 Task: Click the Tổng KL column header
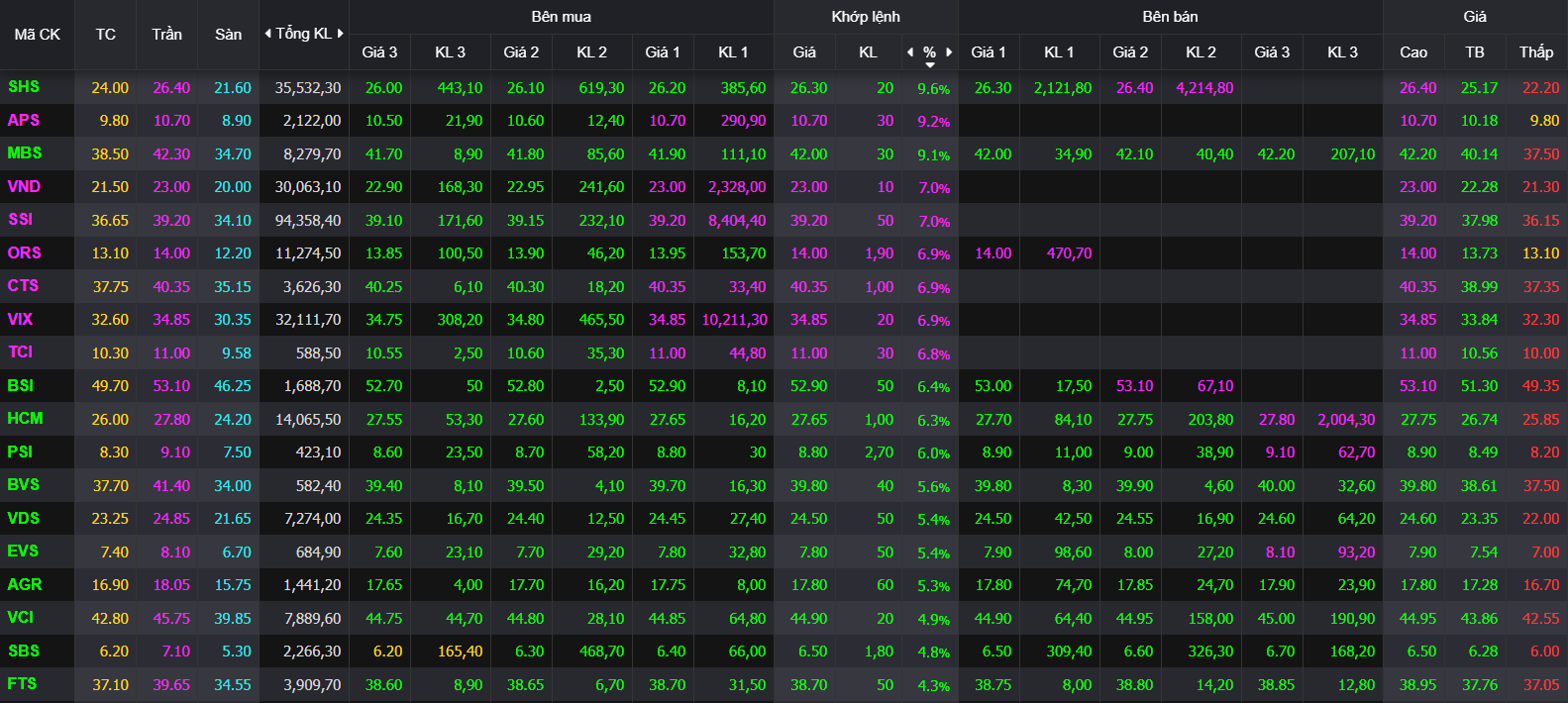click(x=303, y=34)
